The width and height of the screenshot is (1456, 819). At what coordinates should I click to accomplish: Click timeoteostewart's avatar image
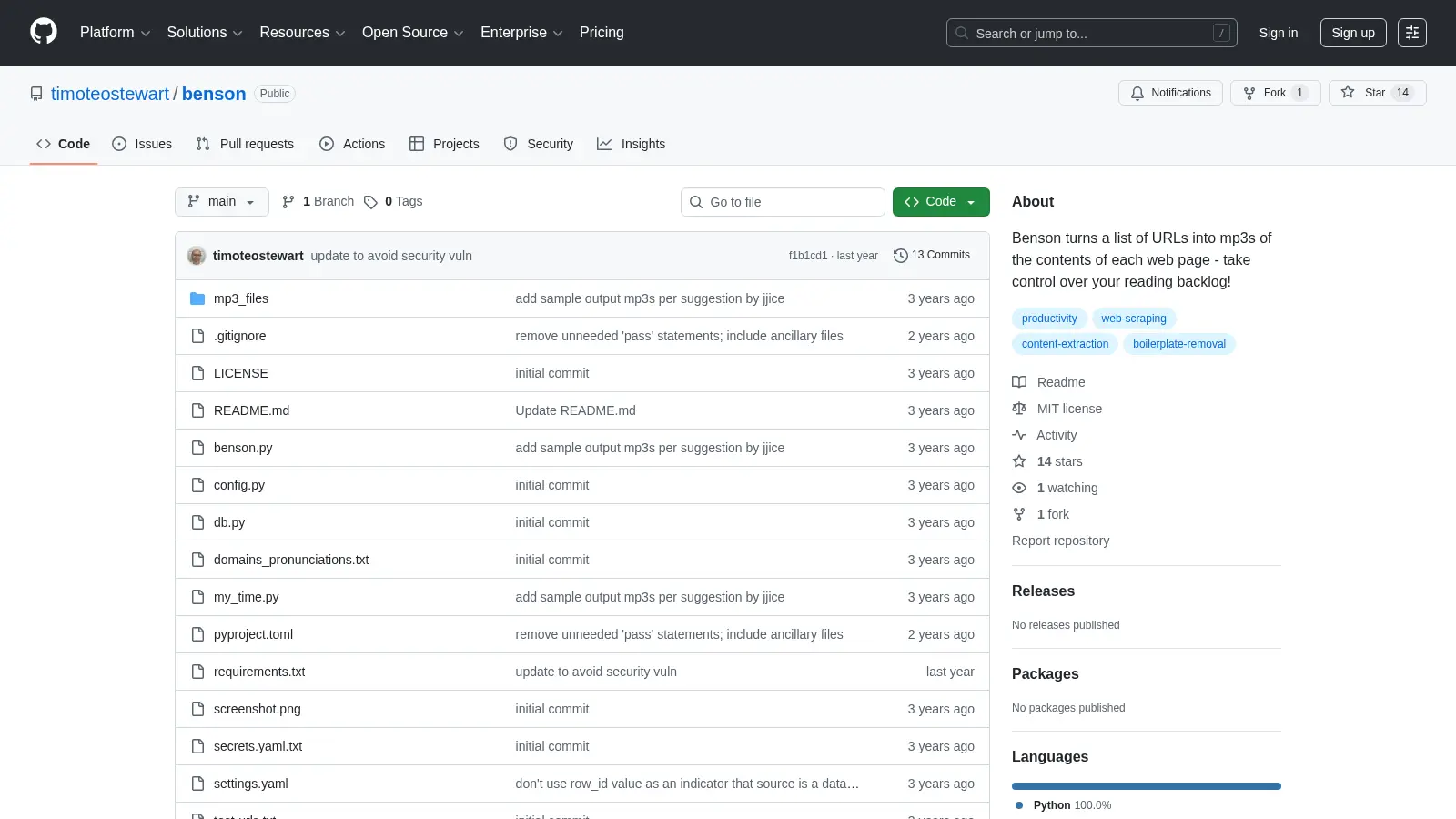197,256
